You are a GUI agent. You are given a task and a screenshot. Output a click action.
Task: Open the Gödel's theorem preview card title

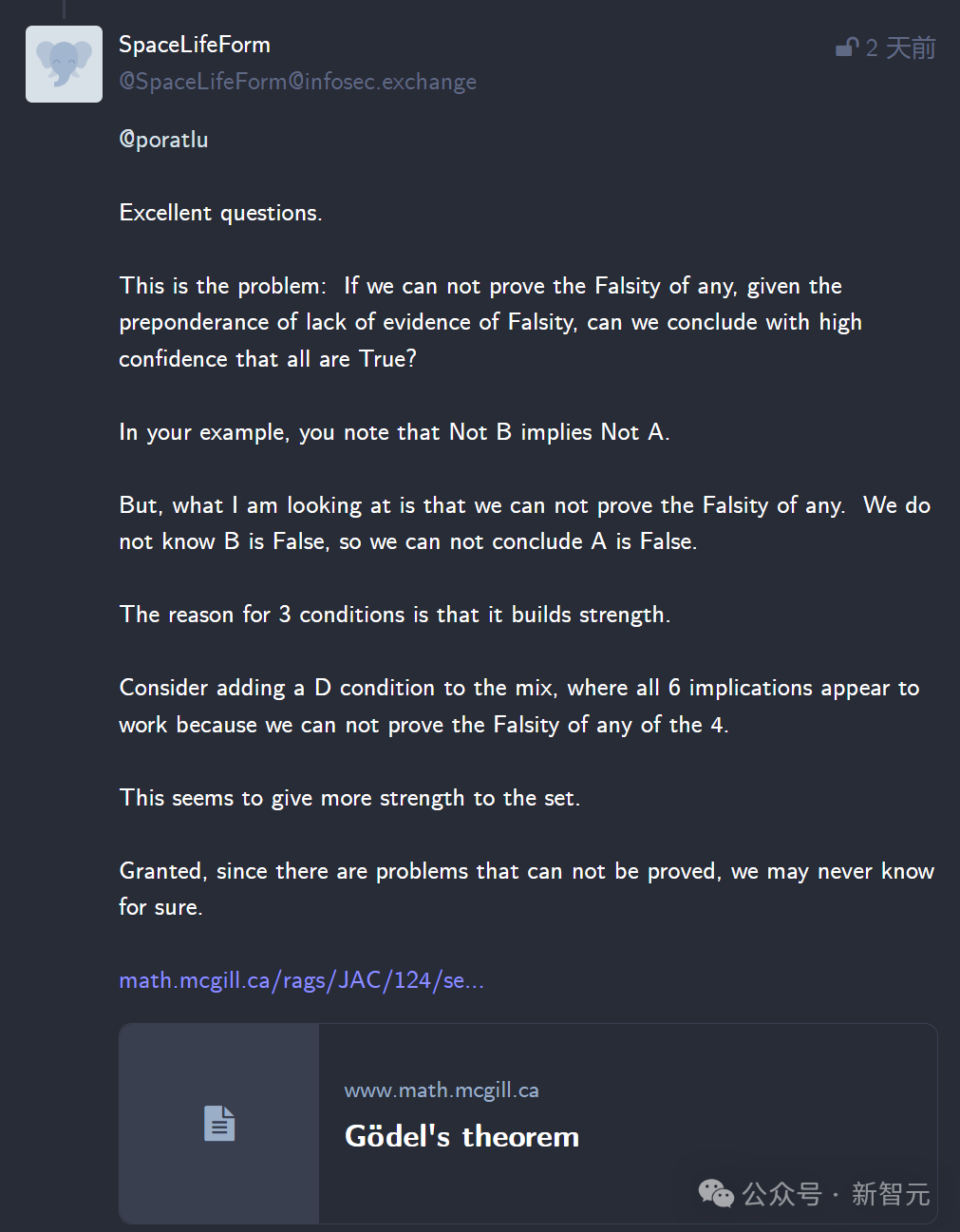(461, 1136)
